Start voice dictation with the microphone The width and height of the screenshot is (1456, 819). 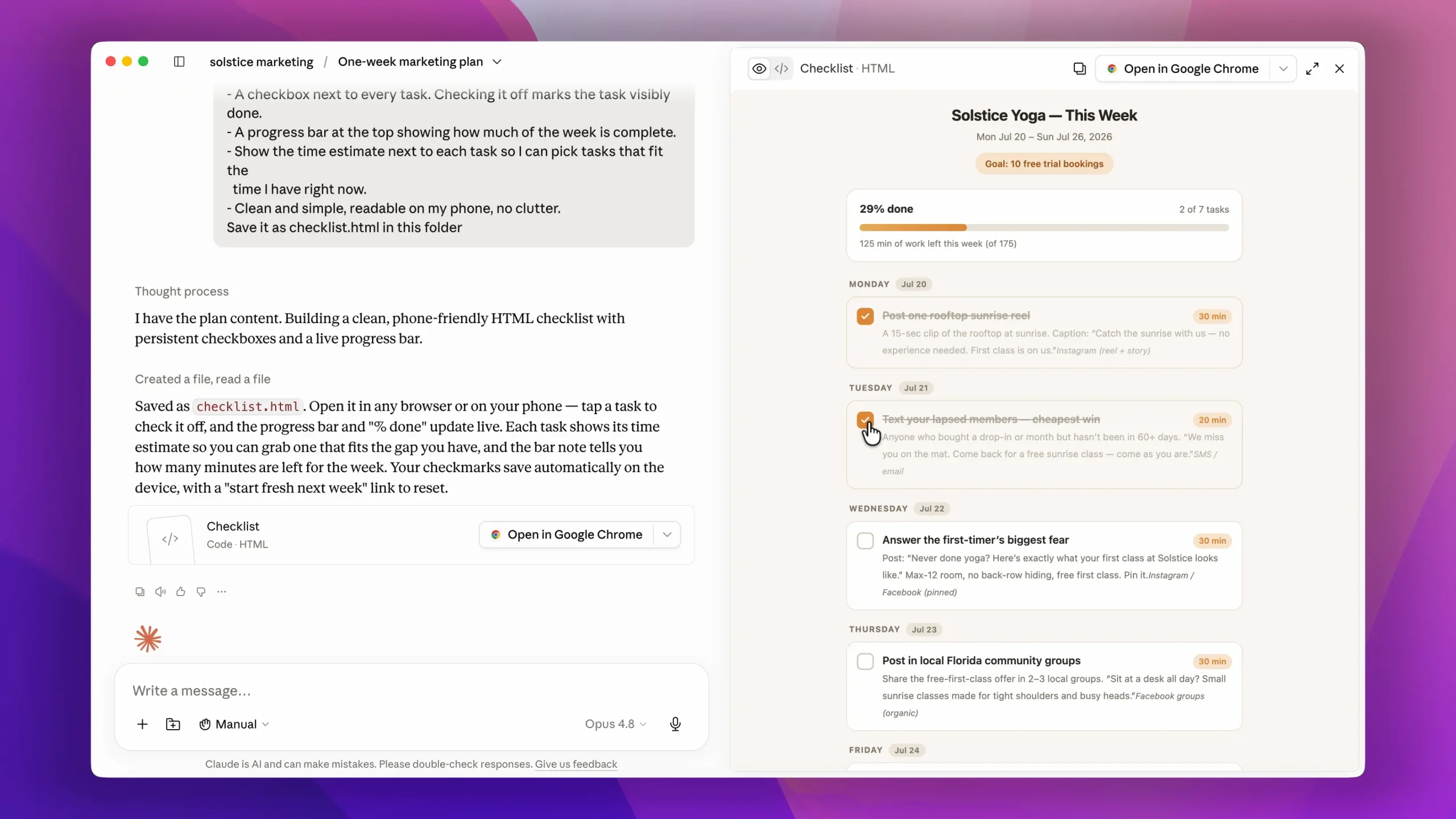(x=675, y=724)
